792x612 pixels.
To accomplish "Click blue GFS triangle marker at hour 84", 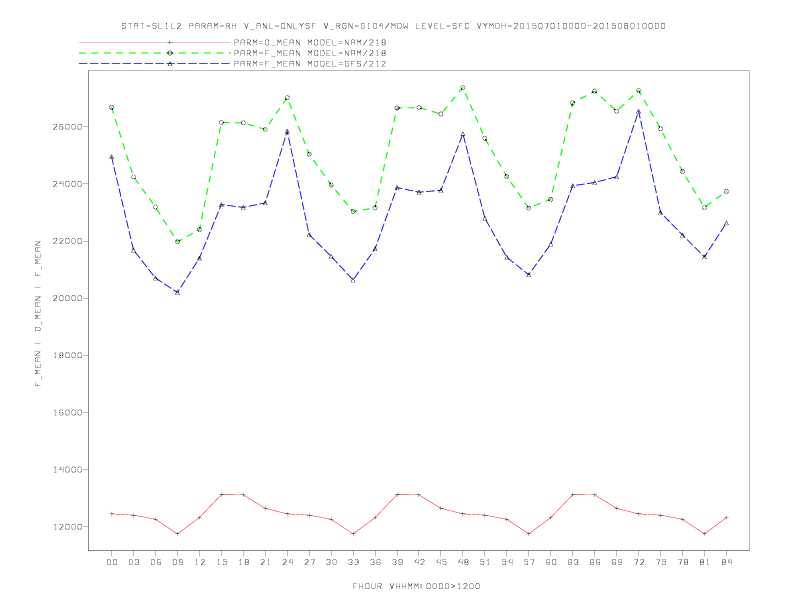I will tap(726, 223).
